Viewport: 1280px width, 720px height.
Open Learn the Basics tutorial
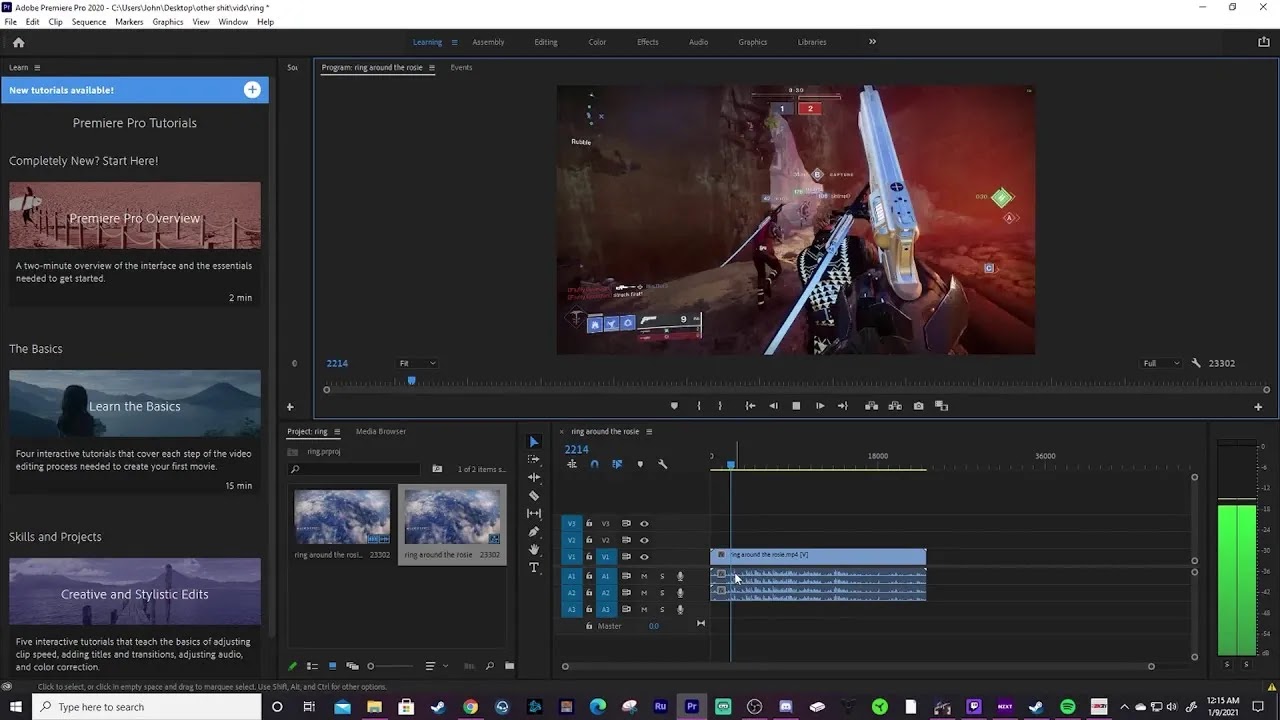pyautogui.click(x=135, y=403)
